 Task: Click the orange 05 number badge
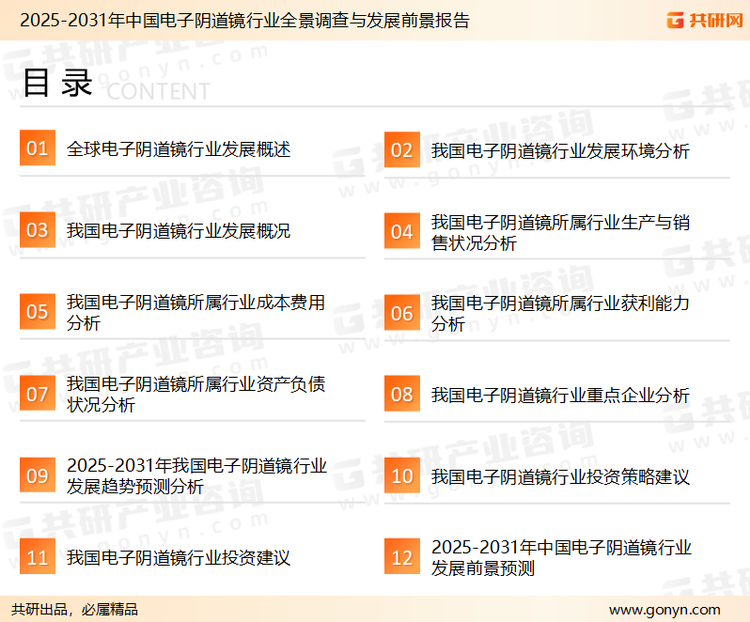click(37, 311)
